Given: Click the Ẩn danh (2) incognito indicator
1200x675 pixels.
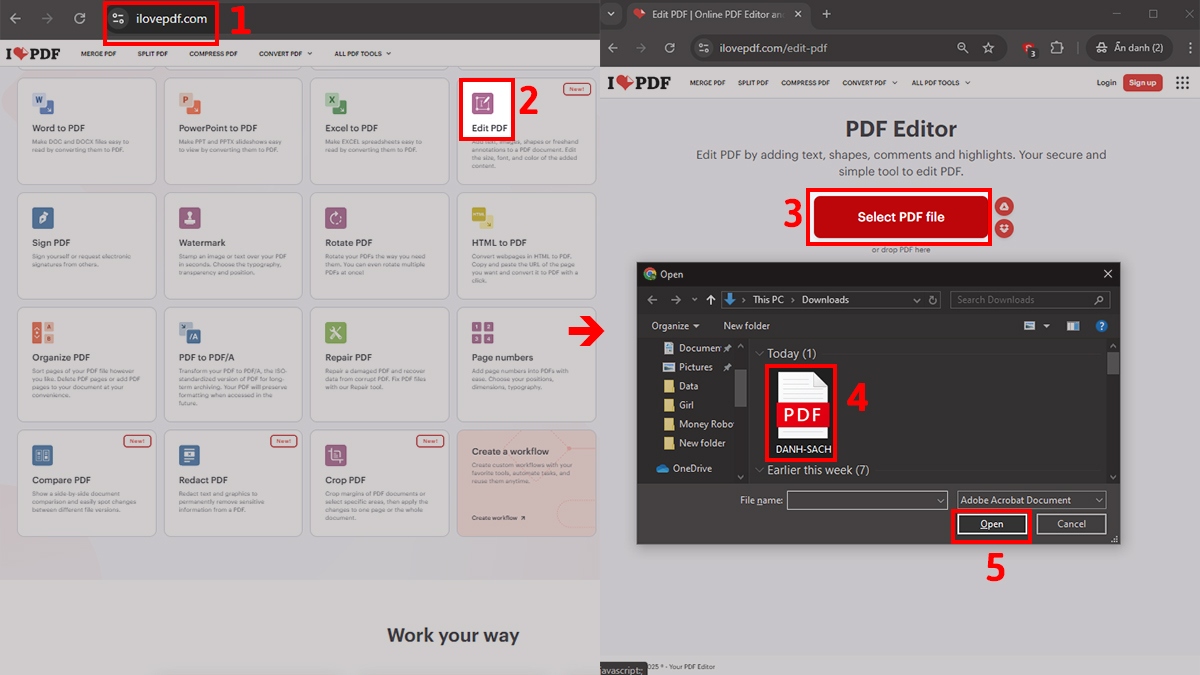Looking at the screenshot, I should [x=1128, y=48].
